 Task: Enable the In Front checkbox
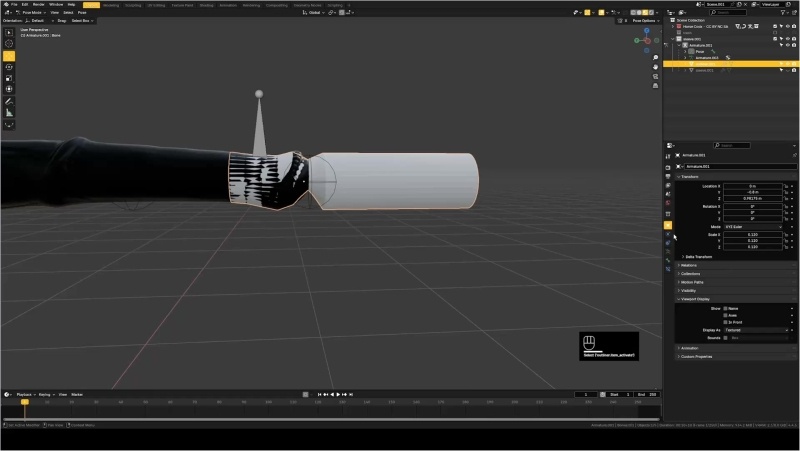pos(725,322)
